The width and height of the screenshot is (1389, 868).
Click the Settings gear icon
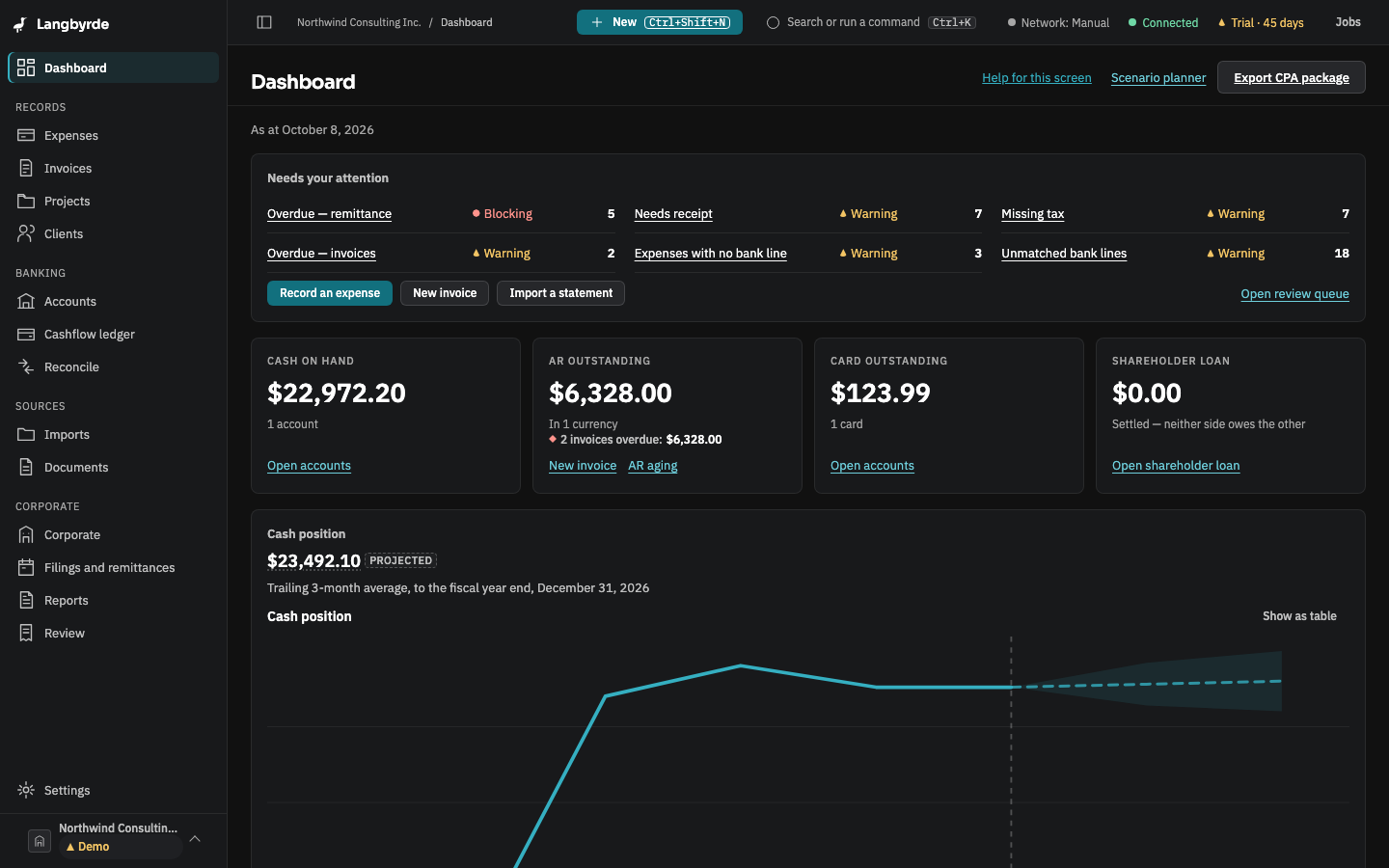click(x=26, y=790)
